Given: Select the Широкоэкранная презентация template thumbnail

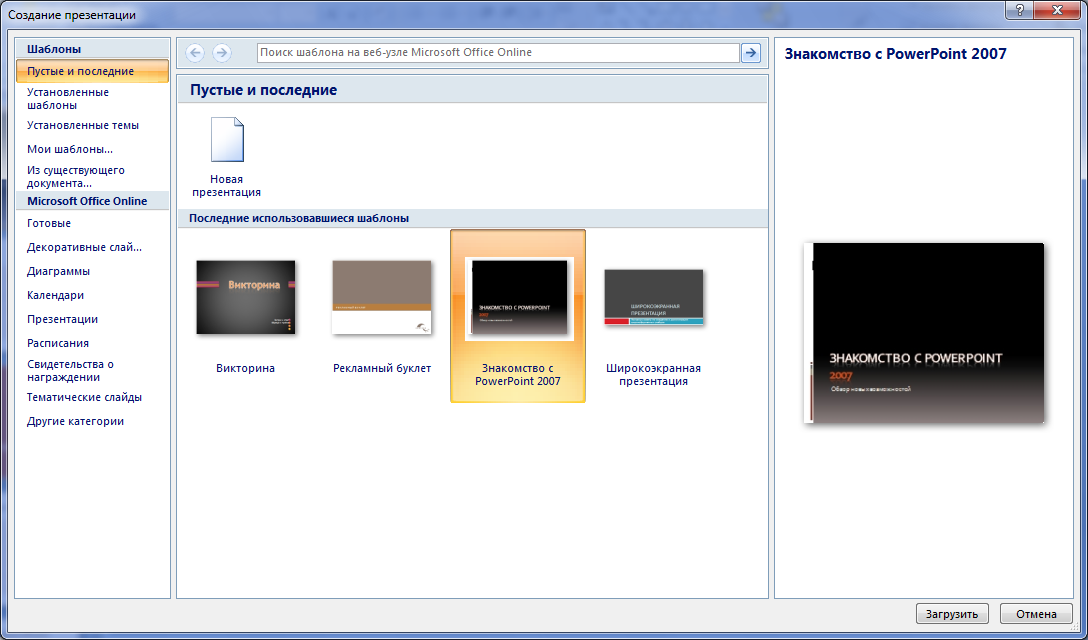Looking at the screenshot, I should pos(654,298).
